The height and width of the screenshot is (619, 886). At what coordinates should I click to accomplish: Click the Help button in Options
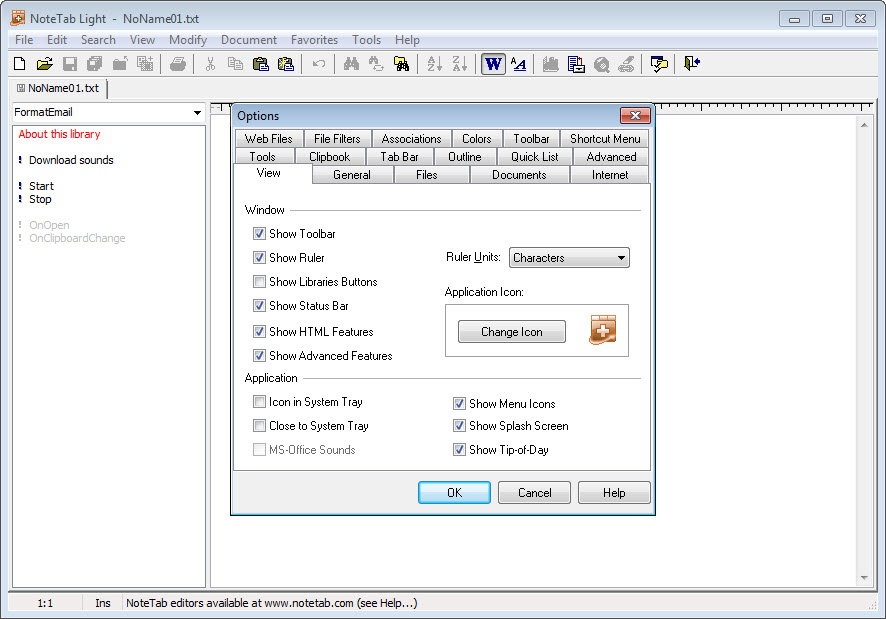click(x=614, y=492)
